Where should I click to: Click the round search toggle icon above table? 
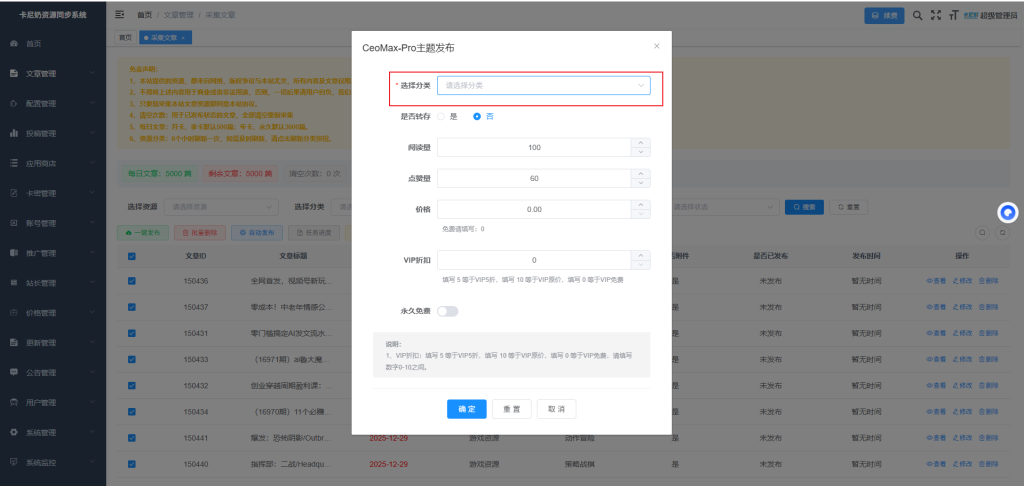982,233
